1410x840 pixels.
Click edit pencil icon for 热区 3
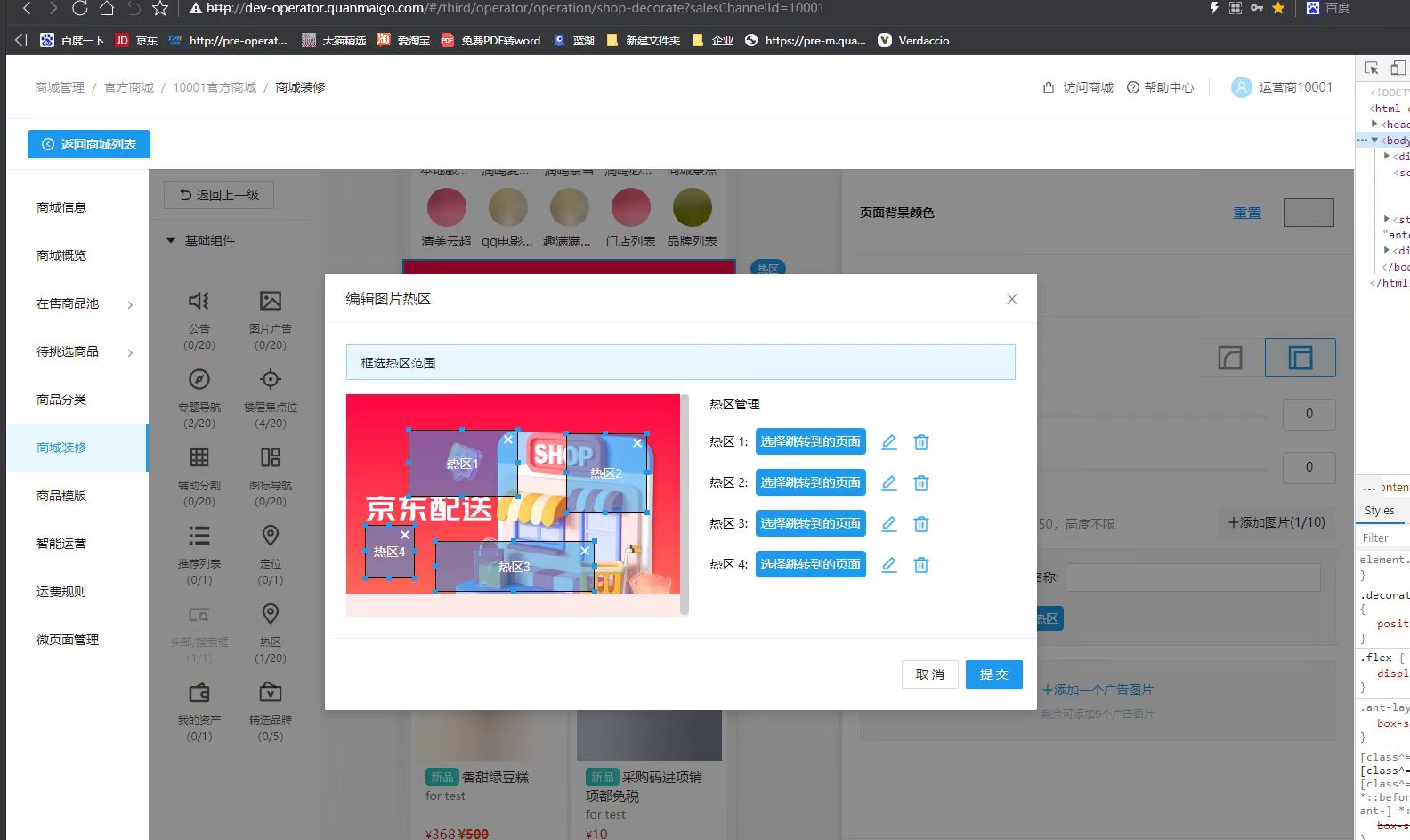pos(888,524)
